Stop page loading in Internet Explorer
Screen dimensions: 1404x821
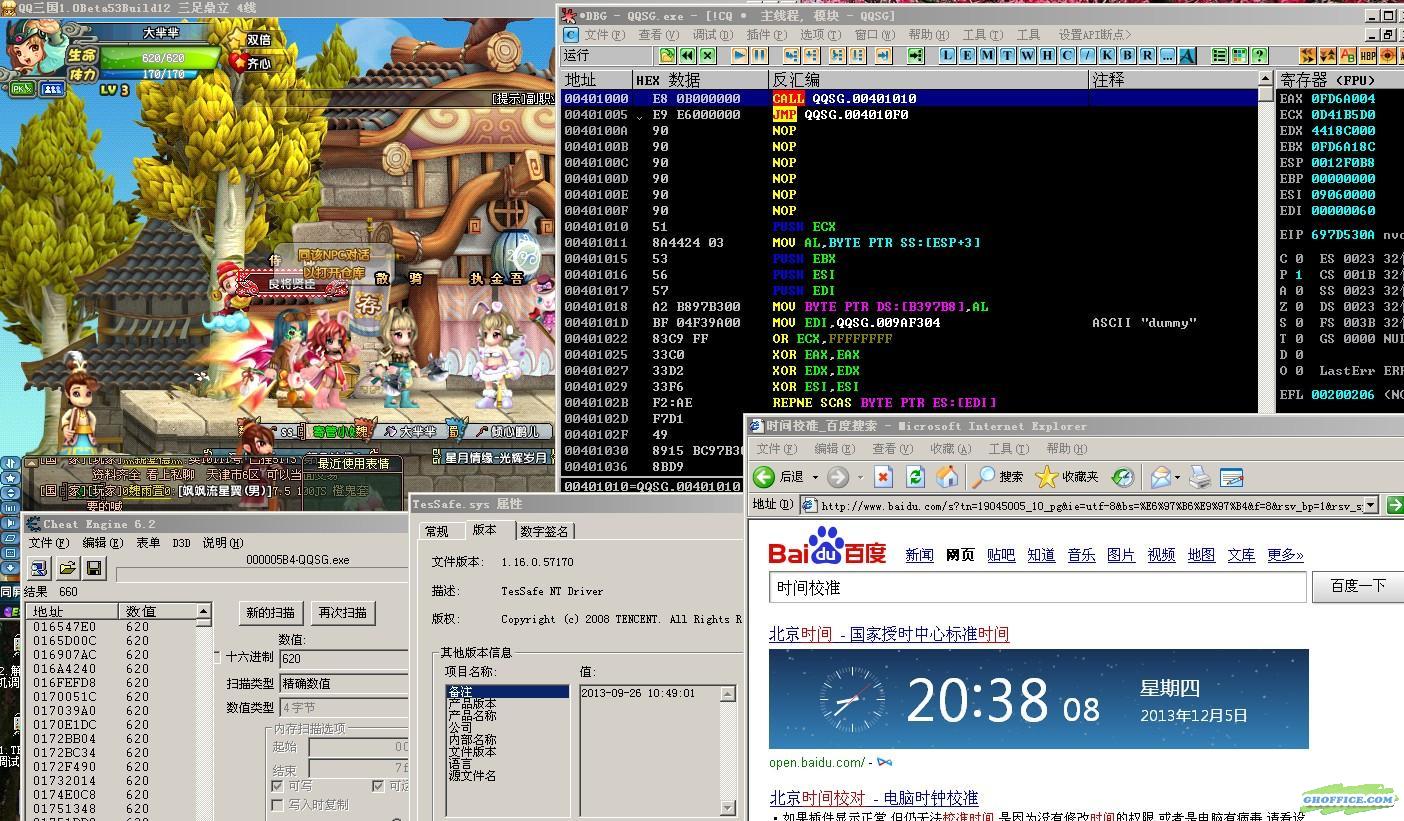tap(883, 477)
